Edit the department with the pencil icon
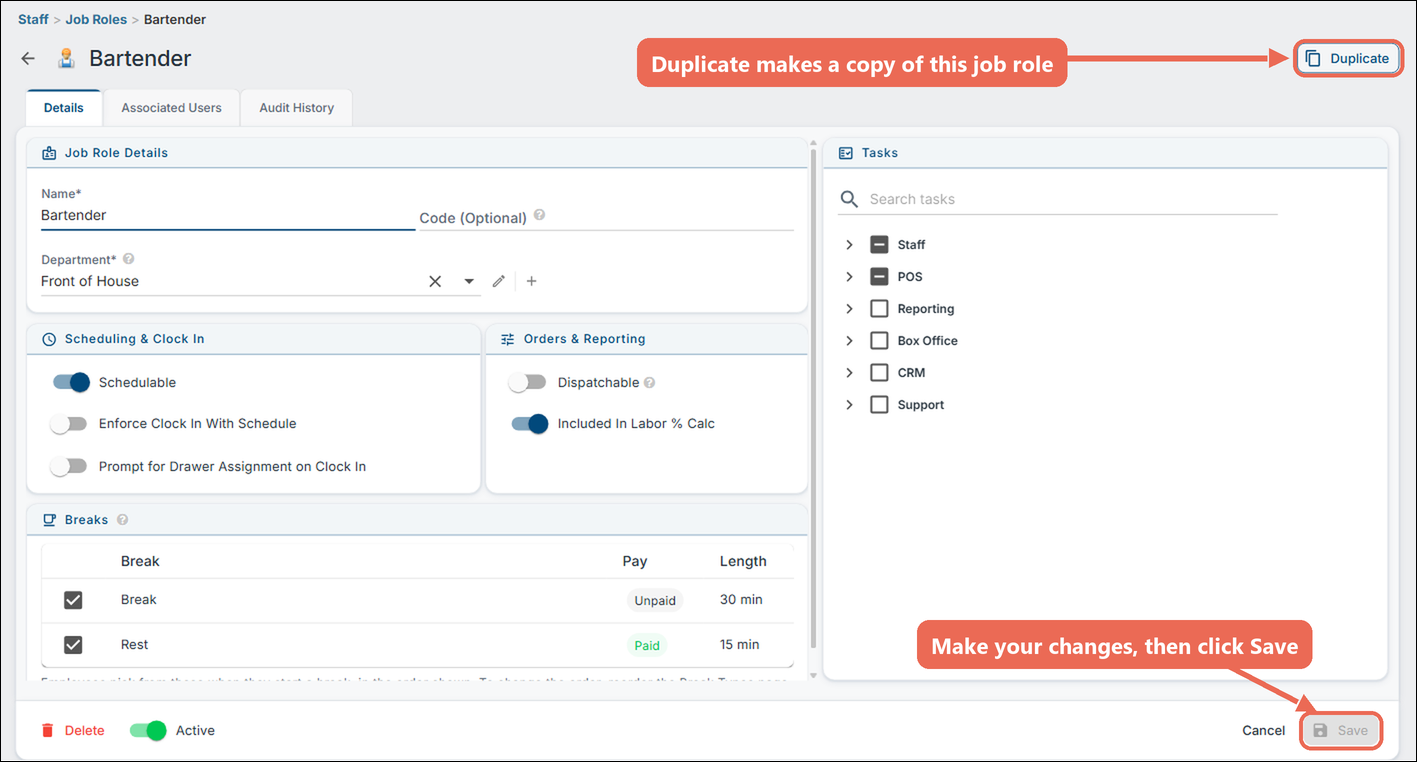 (x=499, y=281)
